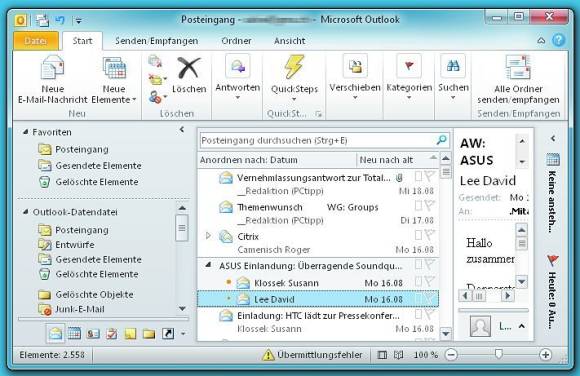Image resolution: width=580 pixels, height=376 pixels.
Task: Open the Folder List view icon
Action: [149, 334]
